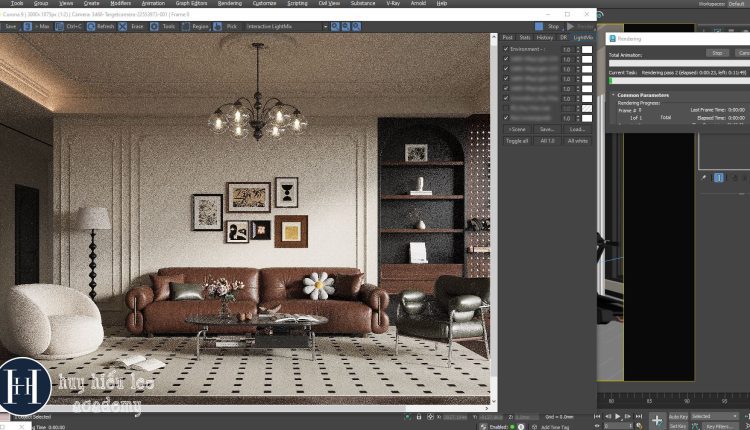Screen dimensions: 750x430
Task: Switch to the Post tab
Action: pos(507,37)
